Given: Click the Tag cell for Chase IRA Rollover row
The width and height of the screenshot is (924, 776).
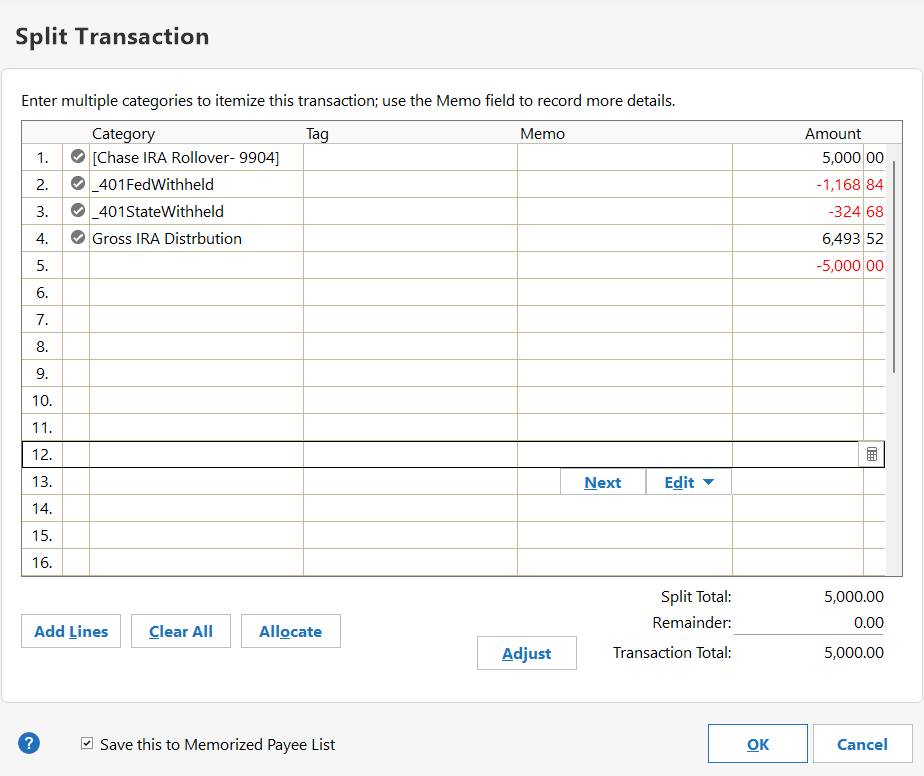Looking at the screenshot, I should coord(410,157).
